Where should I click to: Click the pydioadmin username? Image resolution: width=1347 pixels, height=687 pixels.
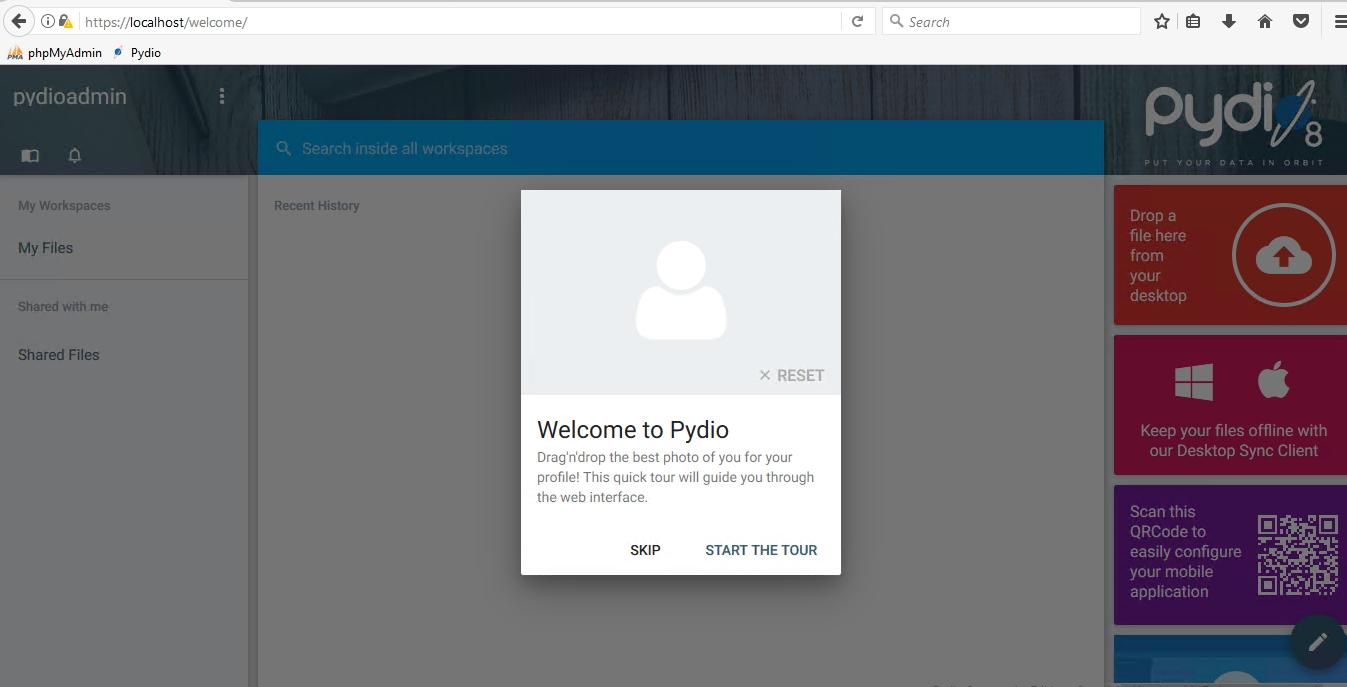pos(70,96)
